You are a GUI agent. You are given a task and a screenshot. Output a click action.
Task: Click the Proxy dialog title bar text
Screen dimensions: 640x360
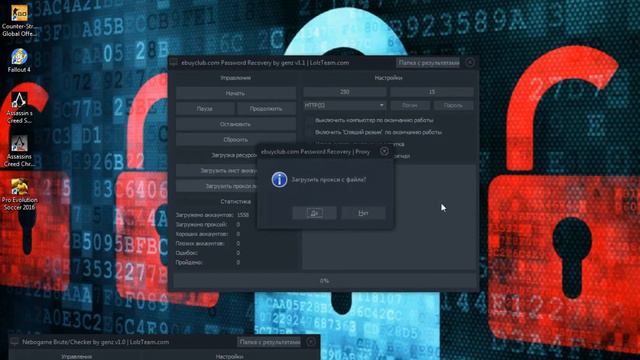point(316,152)
